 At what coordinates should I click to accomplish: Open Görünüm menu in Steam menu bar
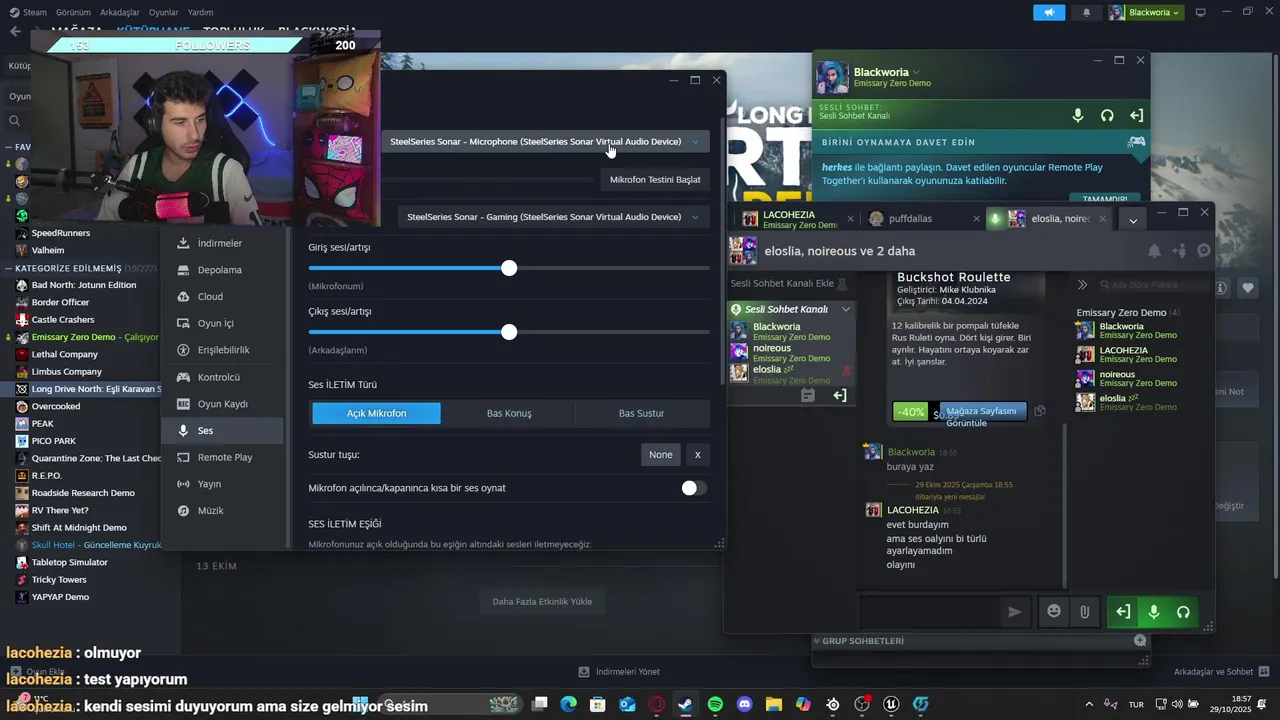pyautogui.click(x=73, y=12)
